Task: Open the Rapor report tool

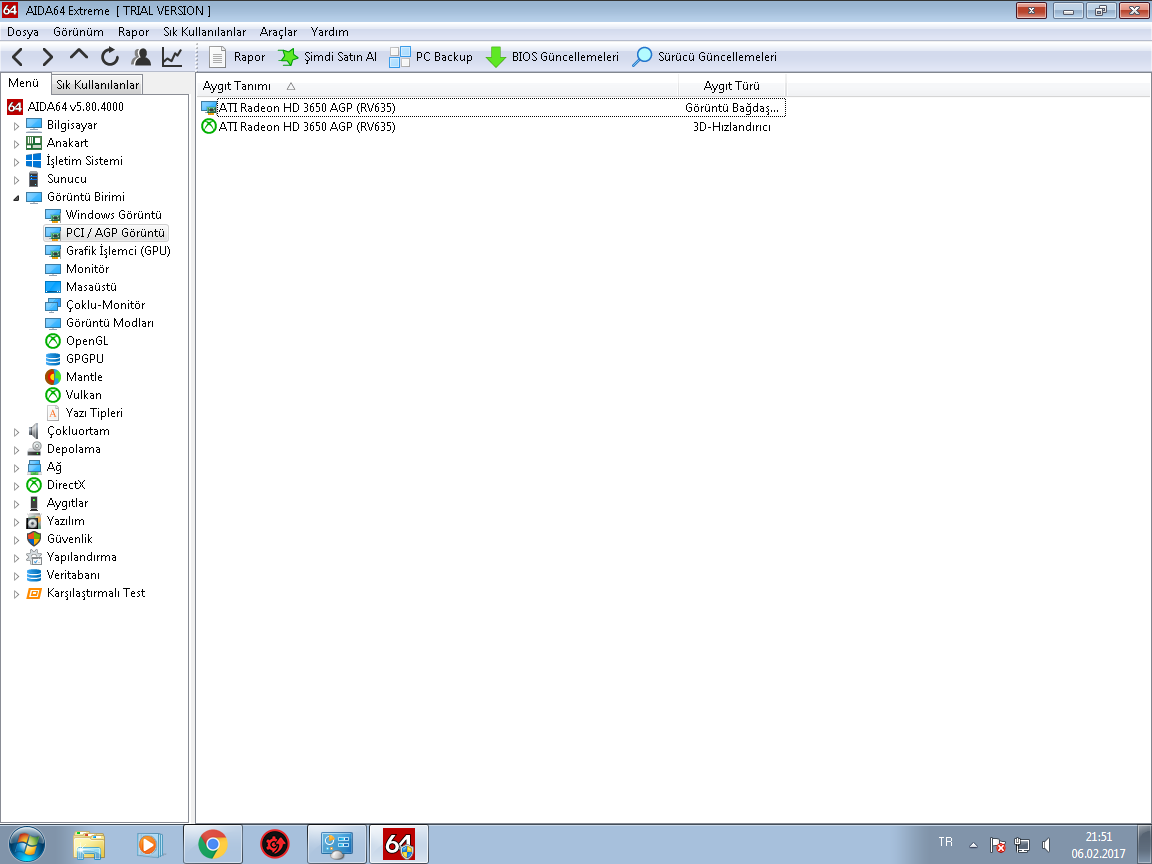Action: tap(237, 57)
